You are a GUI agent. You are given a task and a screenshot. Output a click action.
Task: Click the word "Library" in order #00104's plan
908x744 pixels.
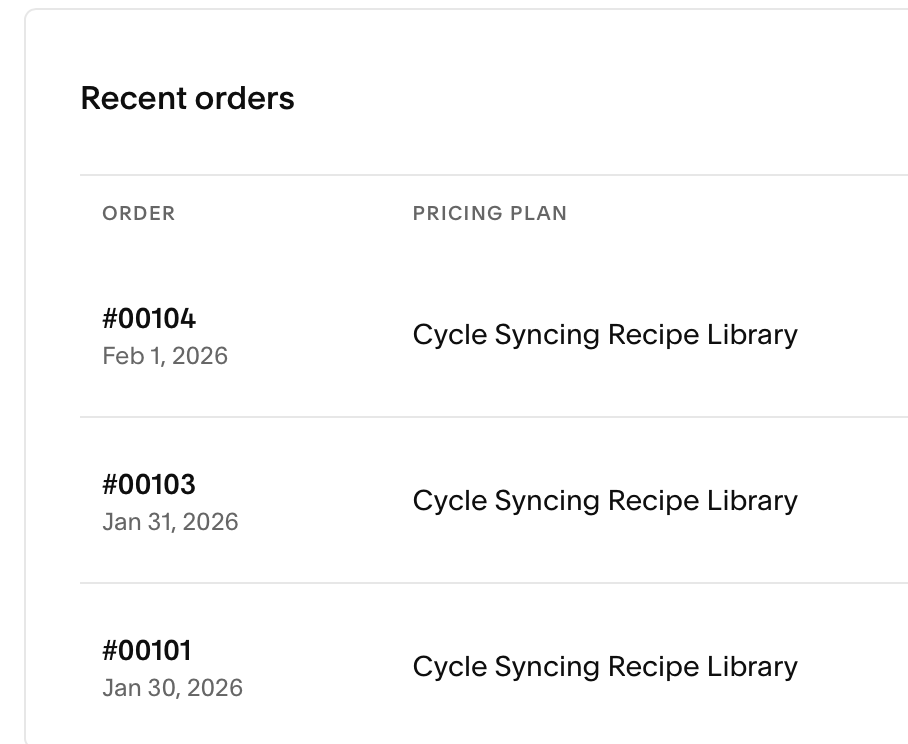(x=752, y=335)
